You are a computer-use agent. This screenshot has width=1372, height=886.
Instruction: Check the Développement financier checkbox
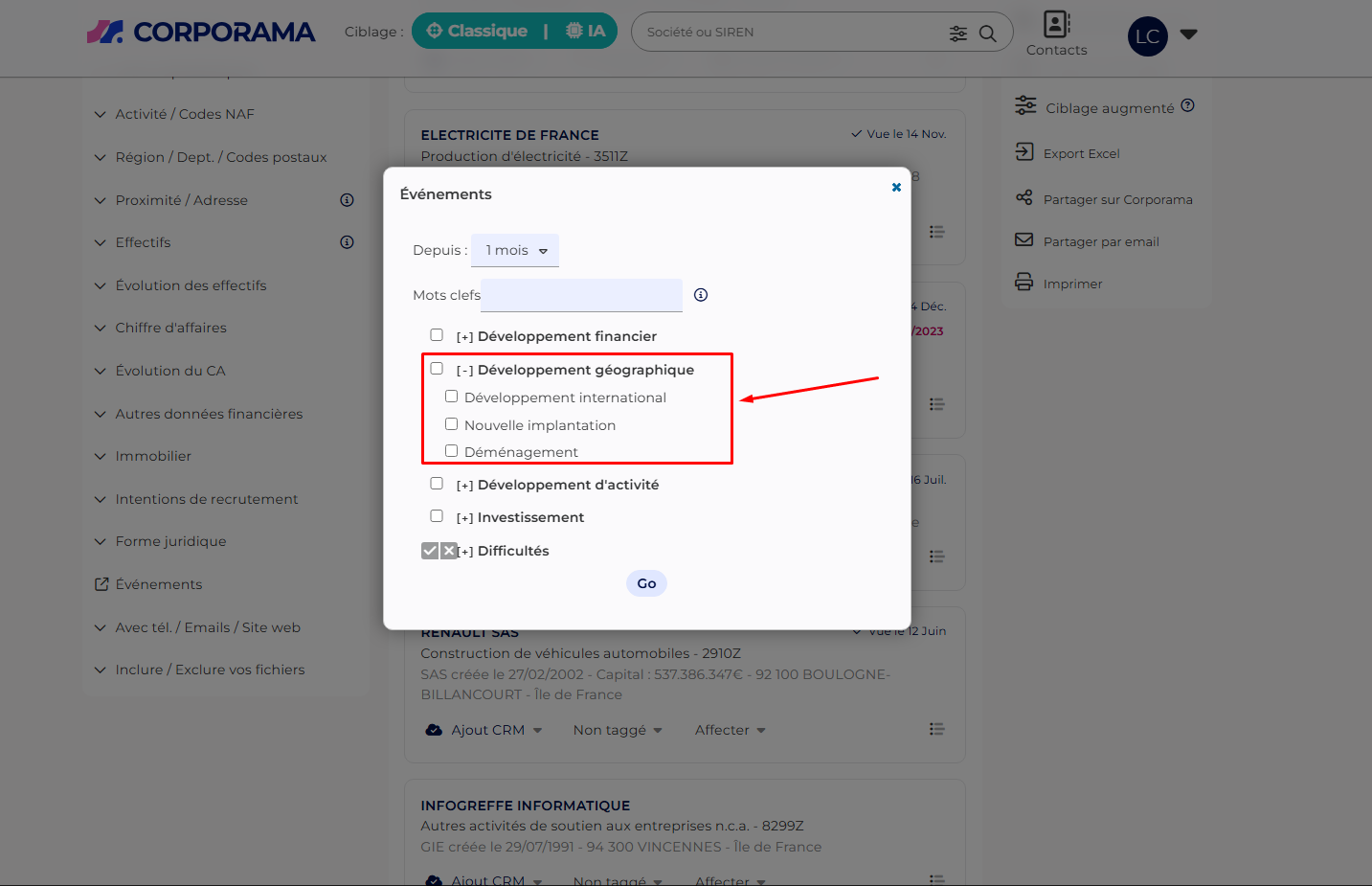click(437, 335)
